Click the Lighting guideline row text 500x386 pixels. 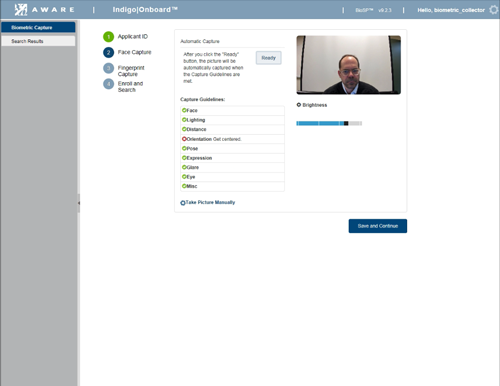[x=196, y=120]
